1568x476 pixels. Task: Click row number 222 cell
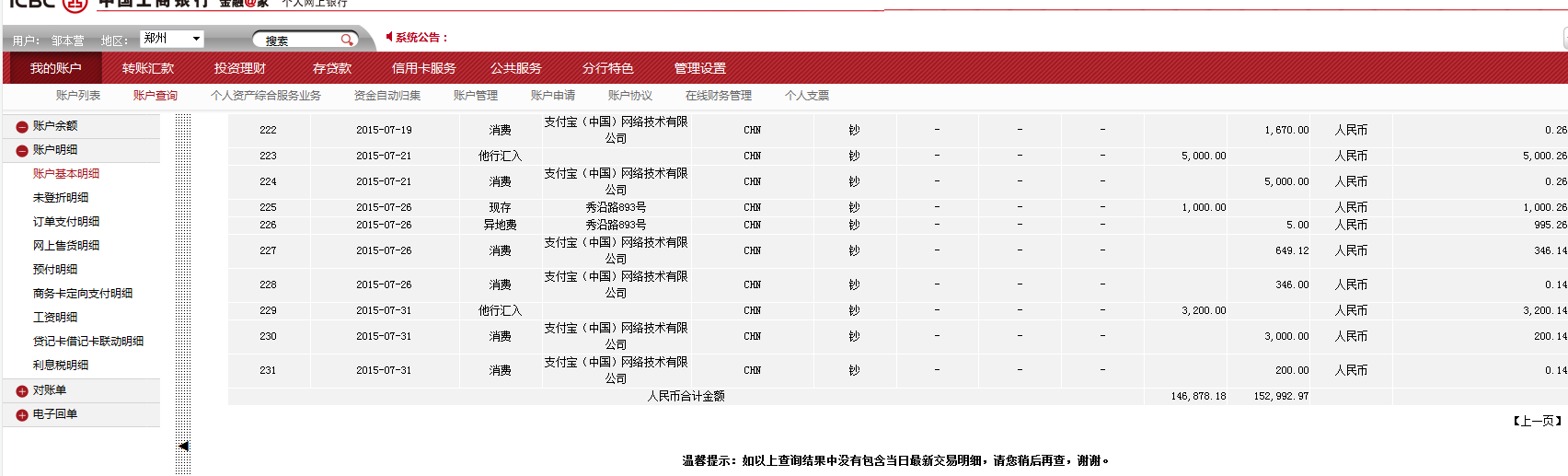click(268, 130)
